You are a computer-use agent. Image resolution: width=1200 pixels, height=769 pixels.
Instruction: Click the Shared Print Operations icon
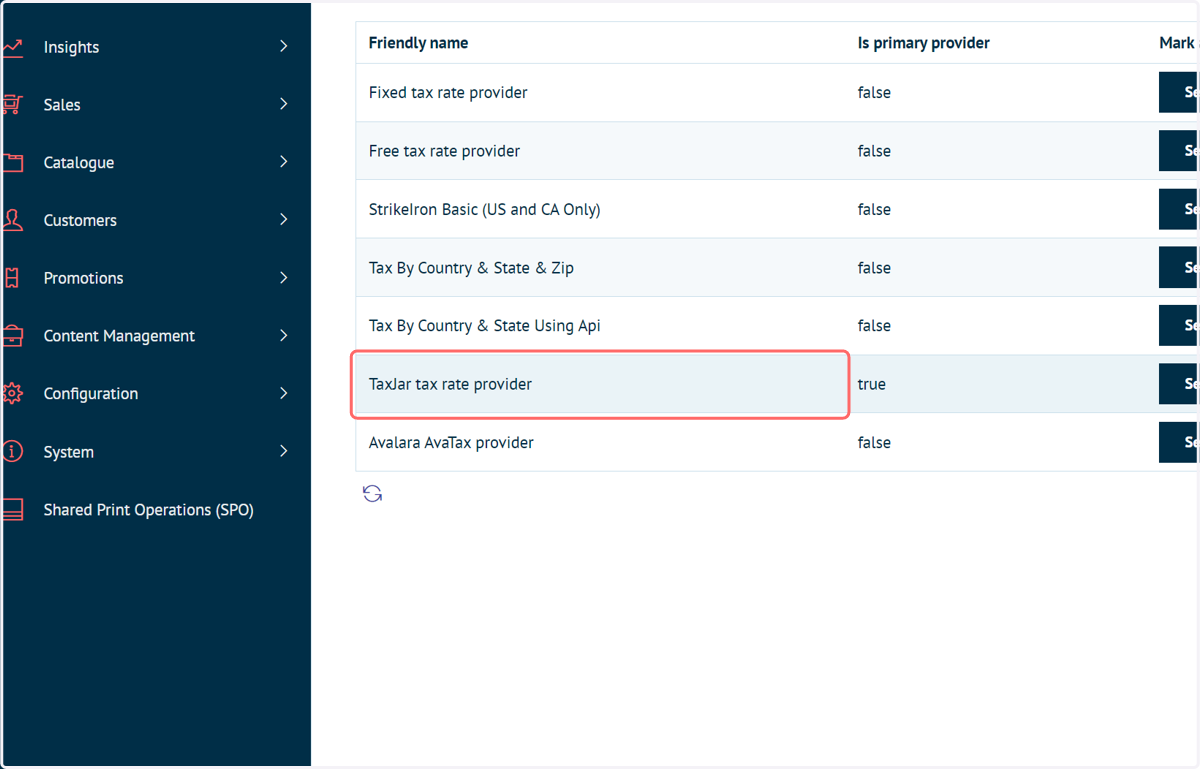point(12,510)
